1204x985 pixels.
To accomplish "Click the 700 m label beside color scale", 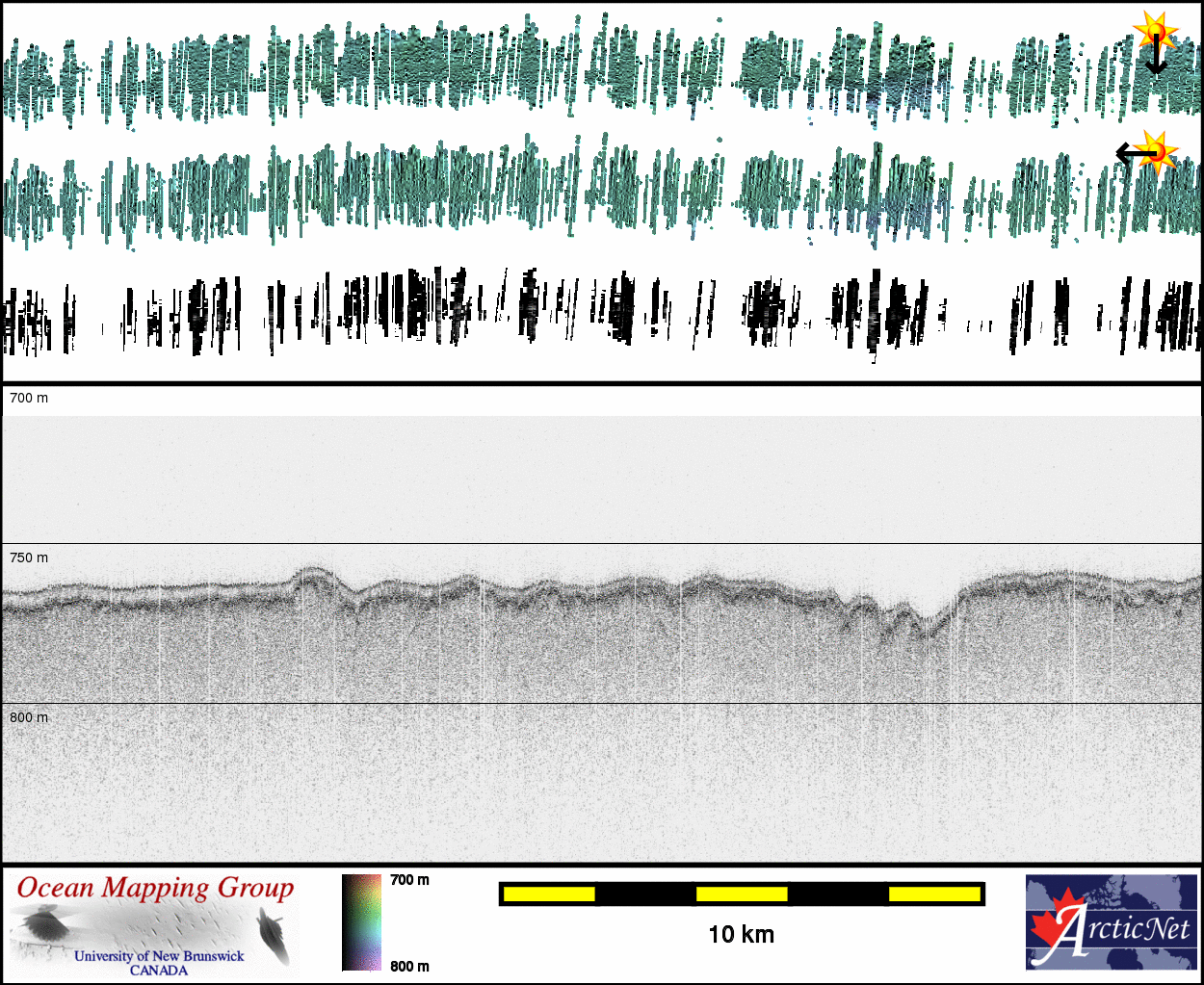I will [409, 880].
